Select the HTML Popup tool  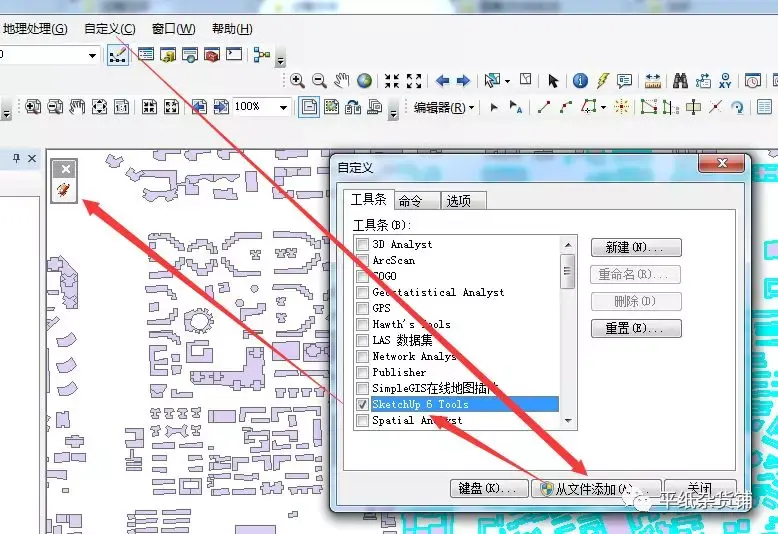click(x=624, y=81)
